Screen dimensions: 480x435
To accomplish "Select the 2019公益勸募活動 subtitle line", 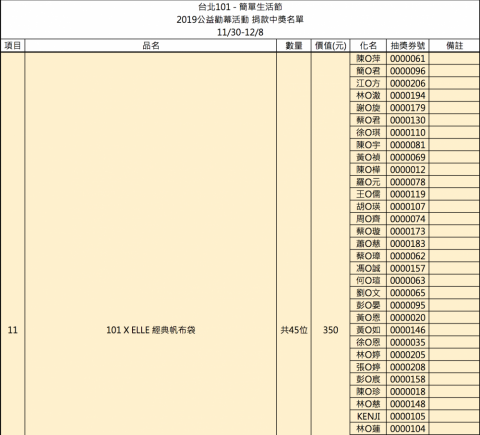I will coord(240,20).
